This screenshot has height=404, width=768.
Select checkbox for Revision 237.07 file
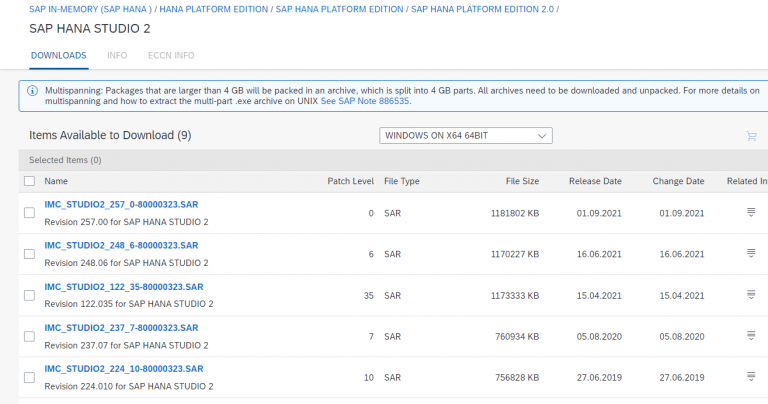29,336
